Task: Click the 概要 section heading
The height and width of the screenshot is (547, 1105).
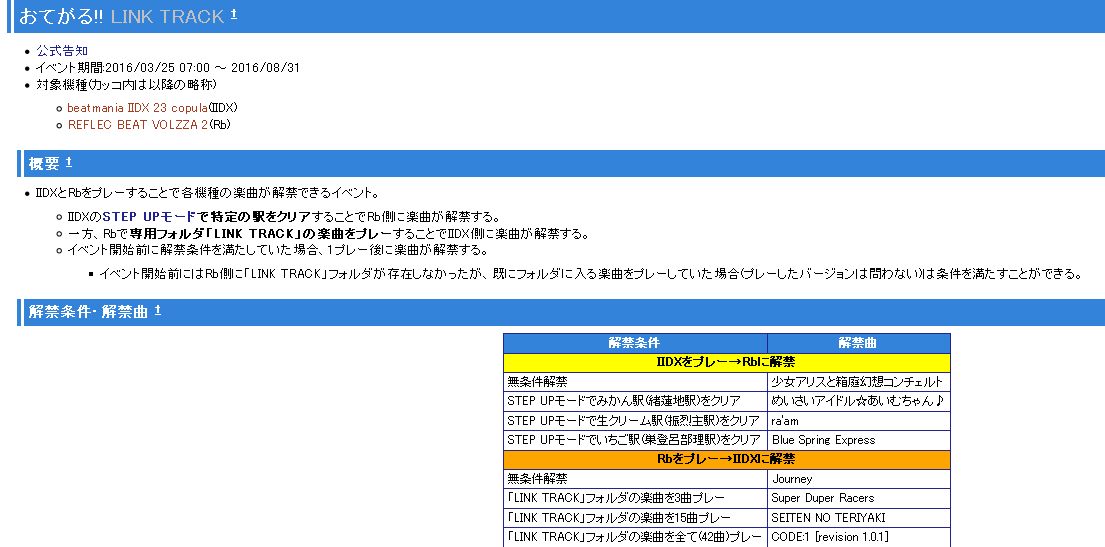Action: click(x=44, y=164)
